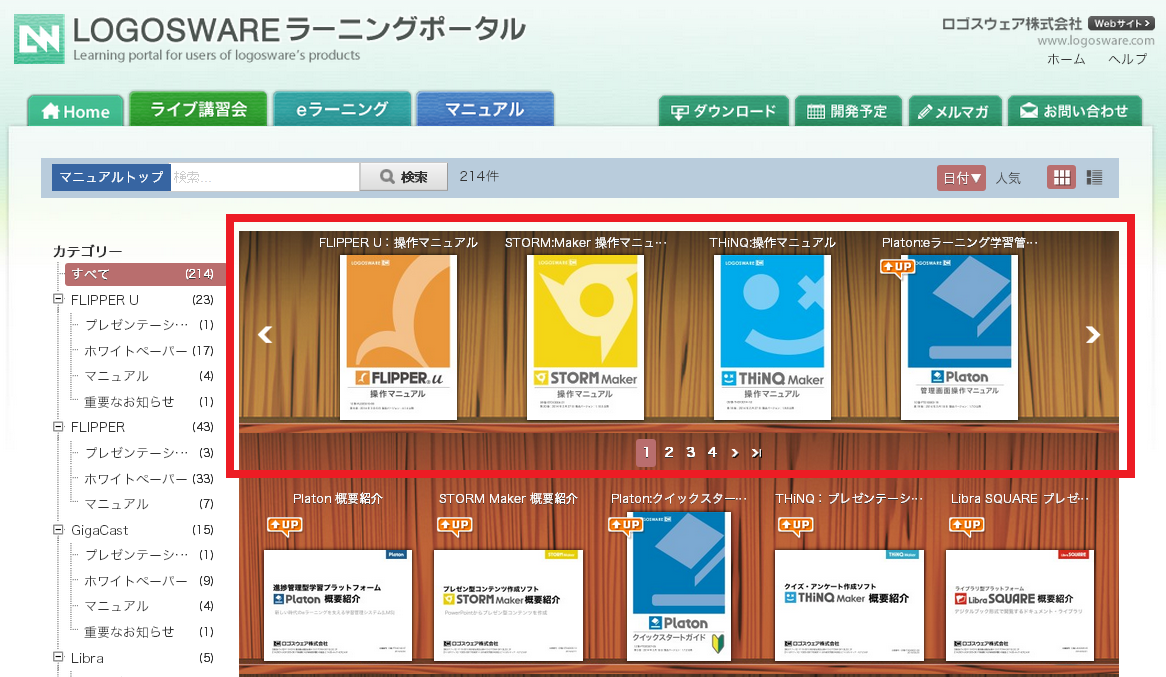The height and width of the screenshot is (677, 1166).
Task: Open the メルマガ tab
Action: [954, 111]
